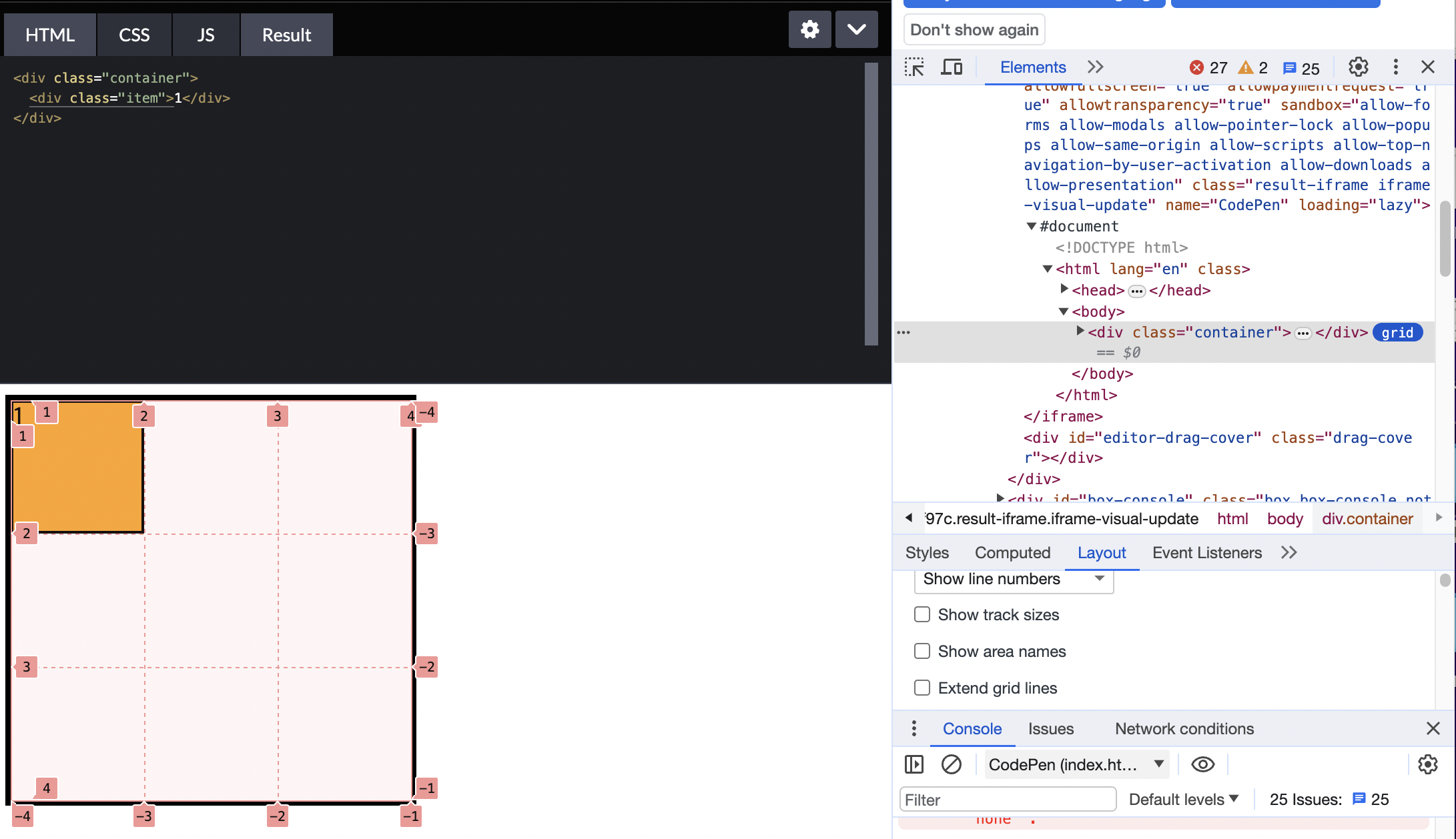Click the live expression eye icon

pyautogui.click(x=1202, y=764)
